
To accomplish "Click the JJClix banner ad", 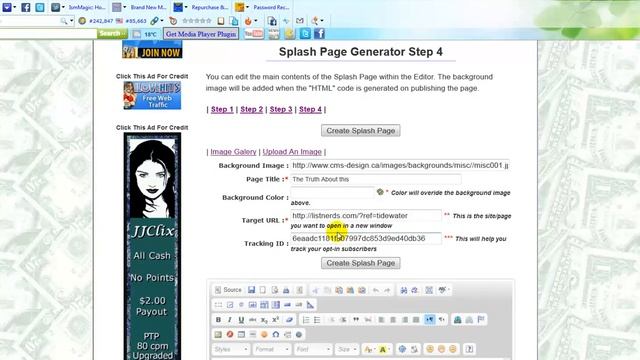I will point(152,246).
